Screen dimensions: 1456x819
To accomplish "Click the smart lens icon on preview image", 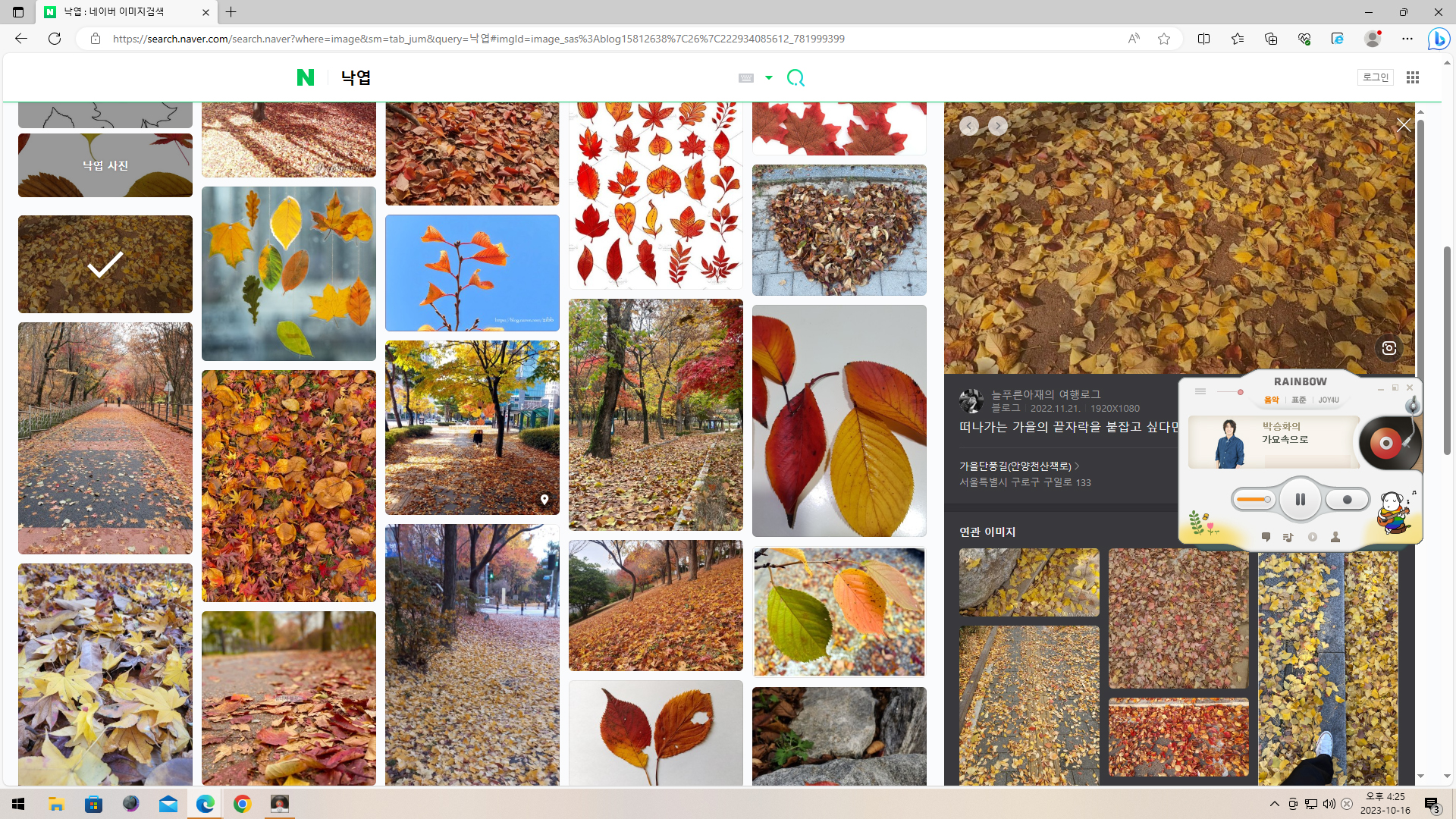I will click(1389, 348).
